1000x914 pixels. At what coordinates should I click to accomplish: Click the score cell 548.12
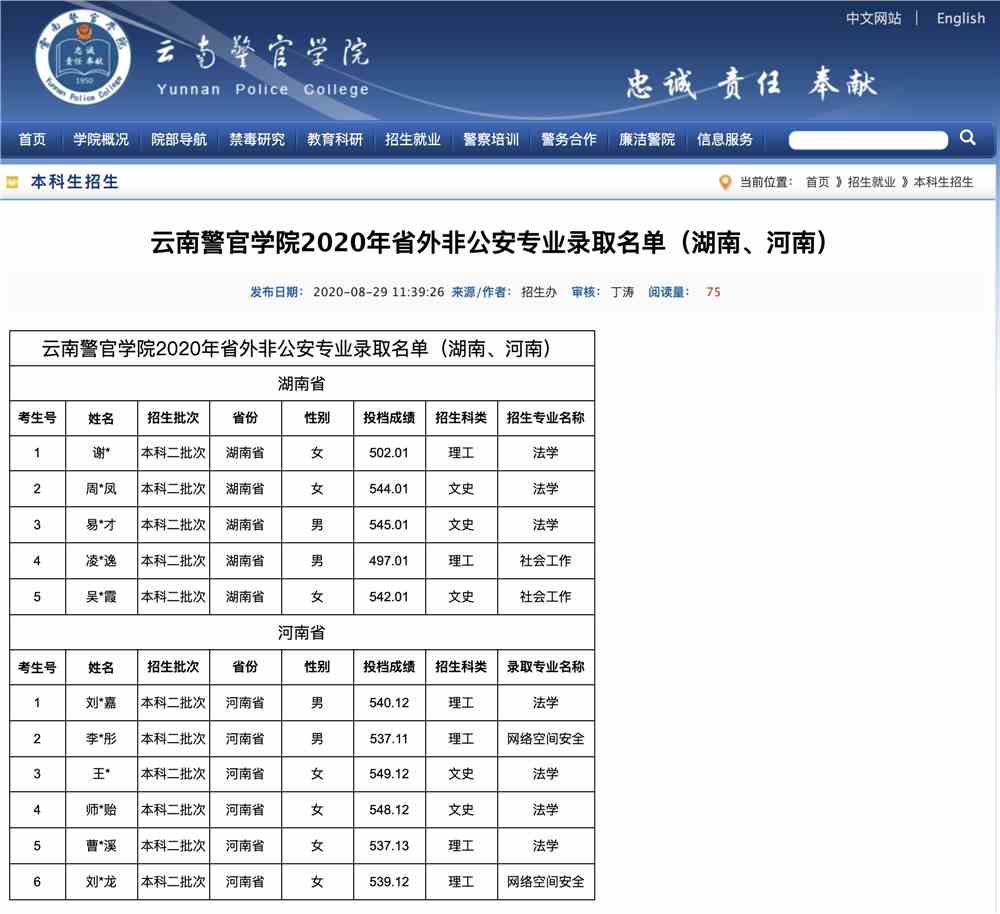(x=389, y=809)
